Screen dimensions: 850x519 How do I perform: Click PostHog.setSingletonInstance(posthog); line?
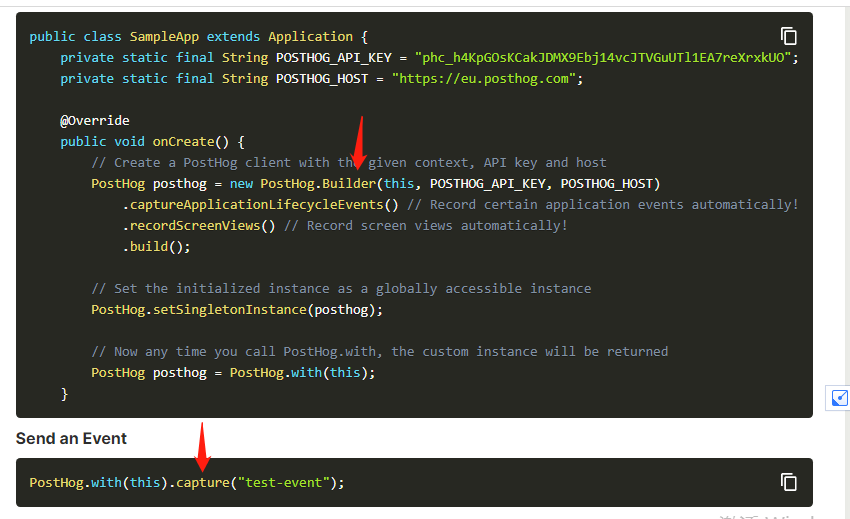[x=237, y=310]
